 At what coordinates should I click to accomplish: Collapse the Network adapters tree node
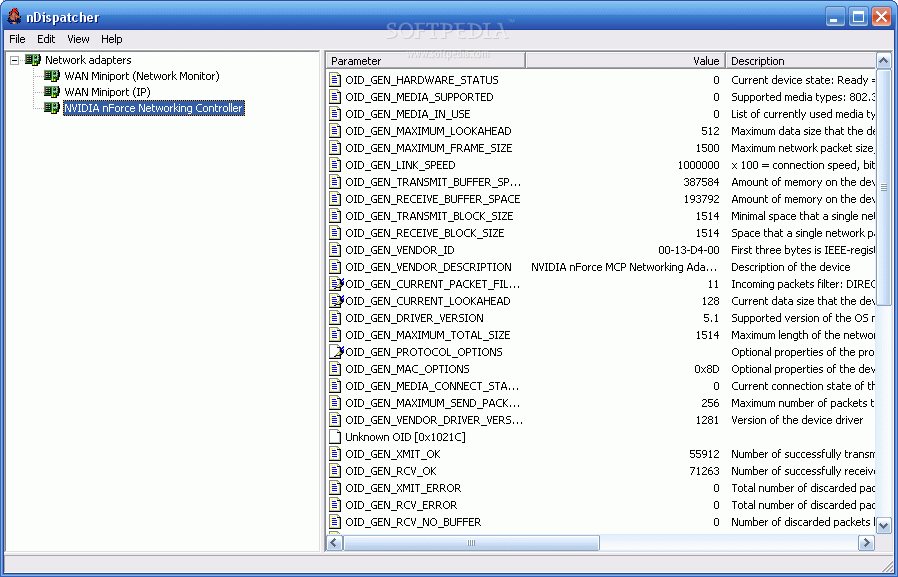tap(15, 60)
